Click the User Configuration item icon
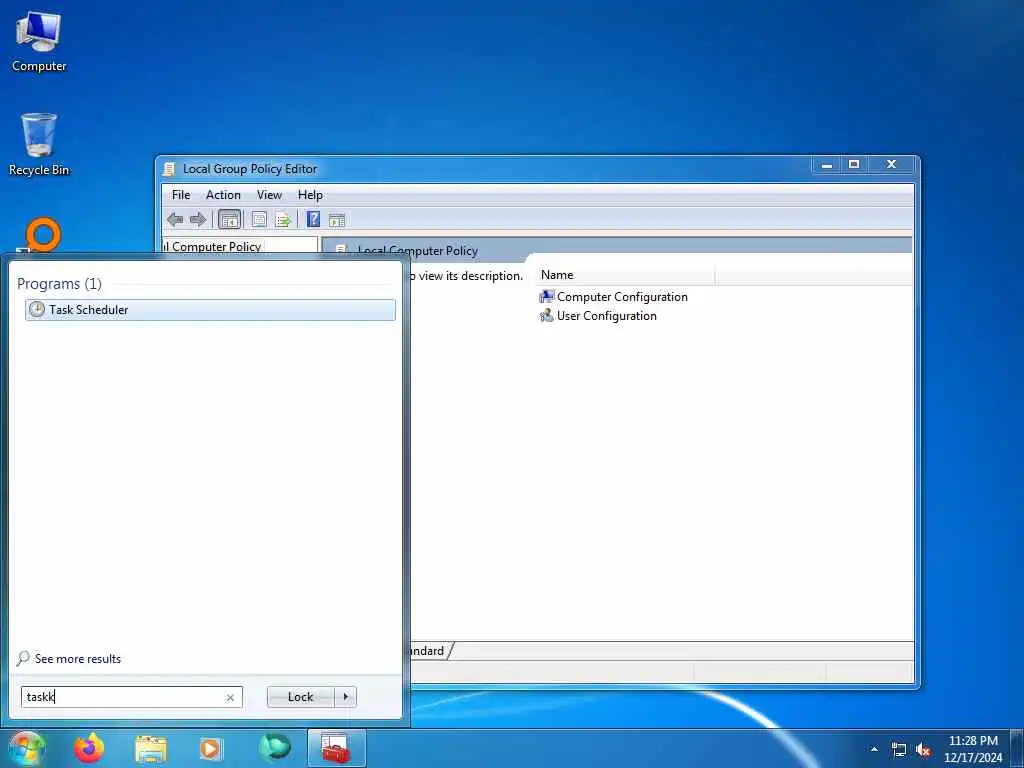 click(x=547, y=315)
